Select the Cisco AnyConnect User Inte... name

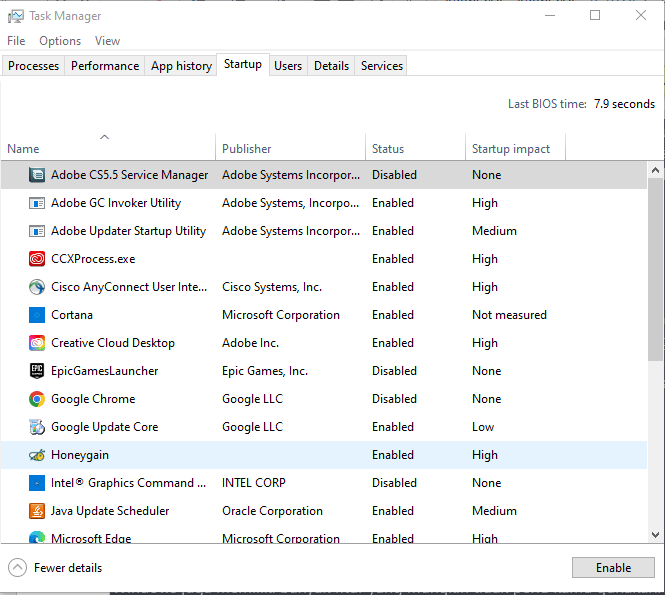coord(129,287)
